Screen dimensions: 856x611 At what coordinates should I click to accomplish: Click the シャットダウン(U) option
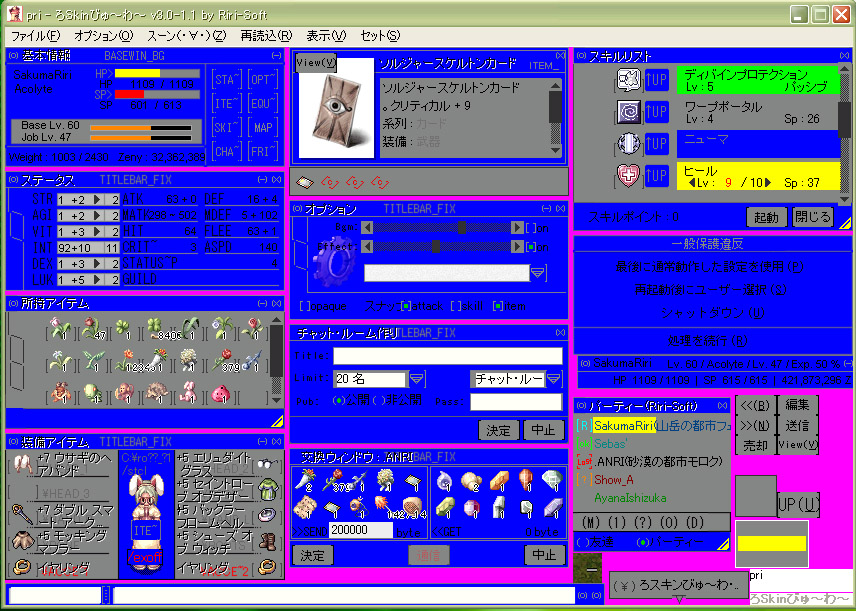click(710, 313)
